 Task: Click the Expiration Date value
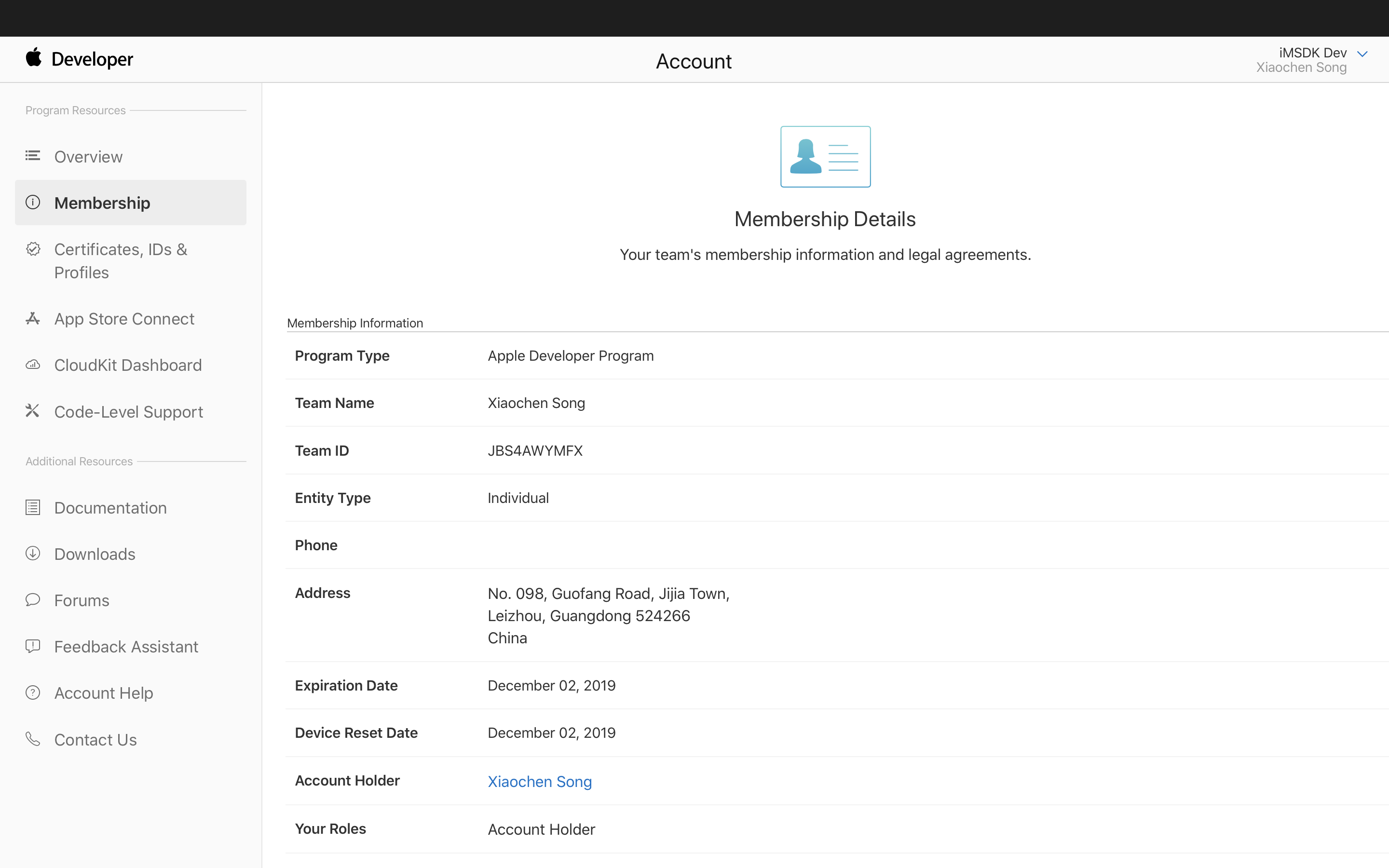point(551,685)
